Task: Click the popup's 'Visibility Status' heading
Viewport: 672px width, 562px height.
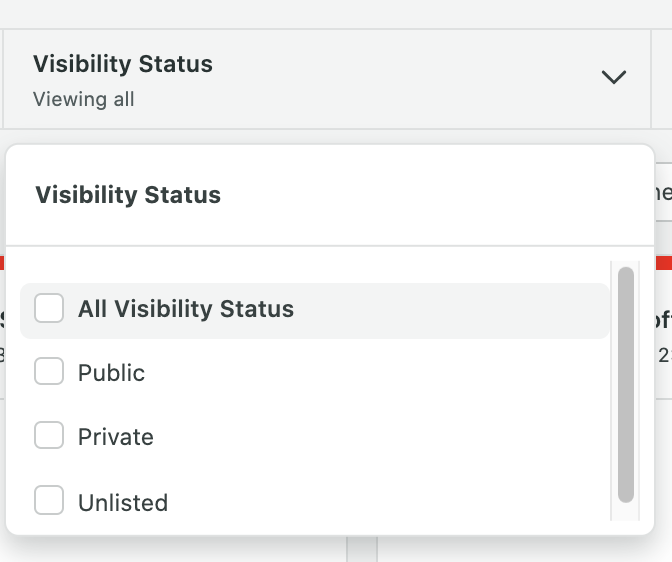Action: click(x=128, y=194)
